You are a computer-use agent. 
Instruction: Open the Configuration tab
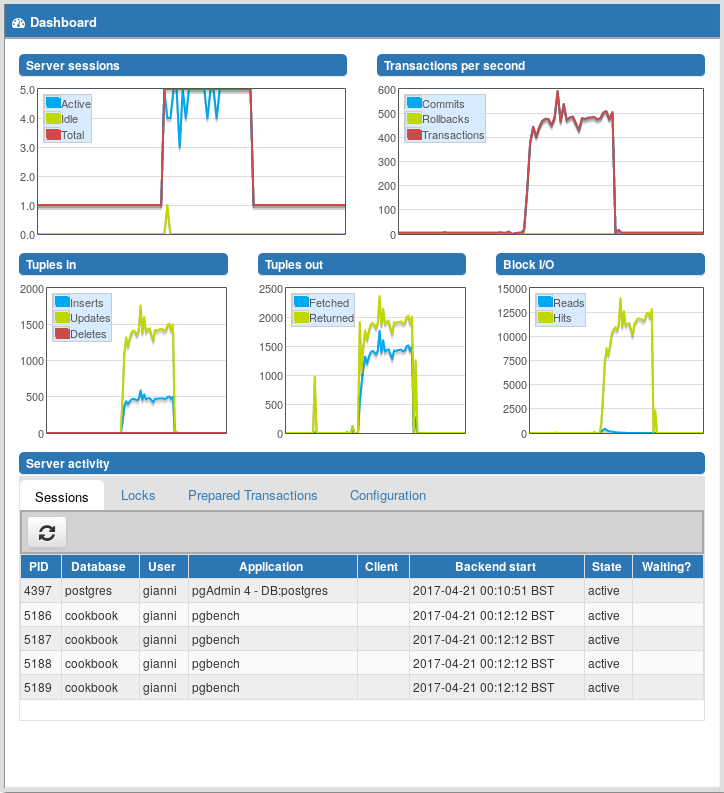pyautogui.click(x=388, y=496)
